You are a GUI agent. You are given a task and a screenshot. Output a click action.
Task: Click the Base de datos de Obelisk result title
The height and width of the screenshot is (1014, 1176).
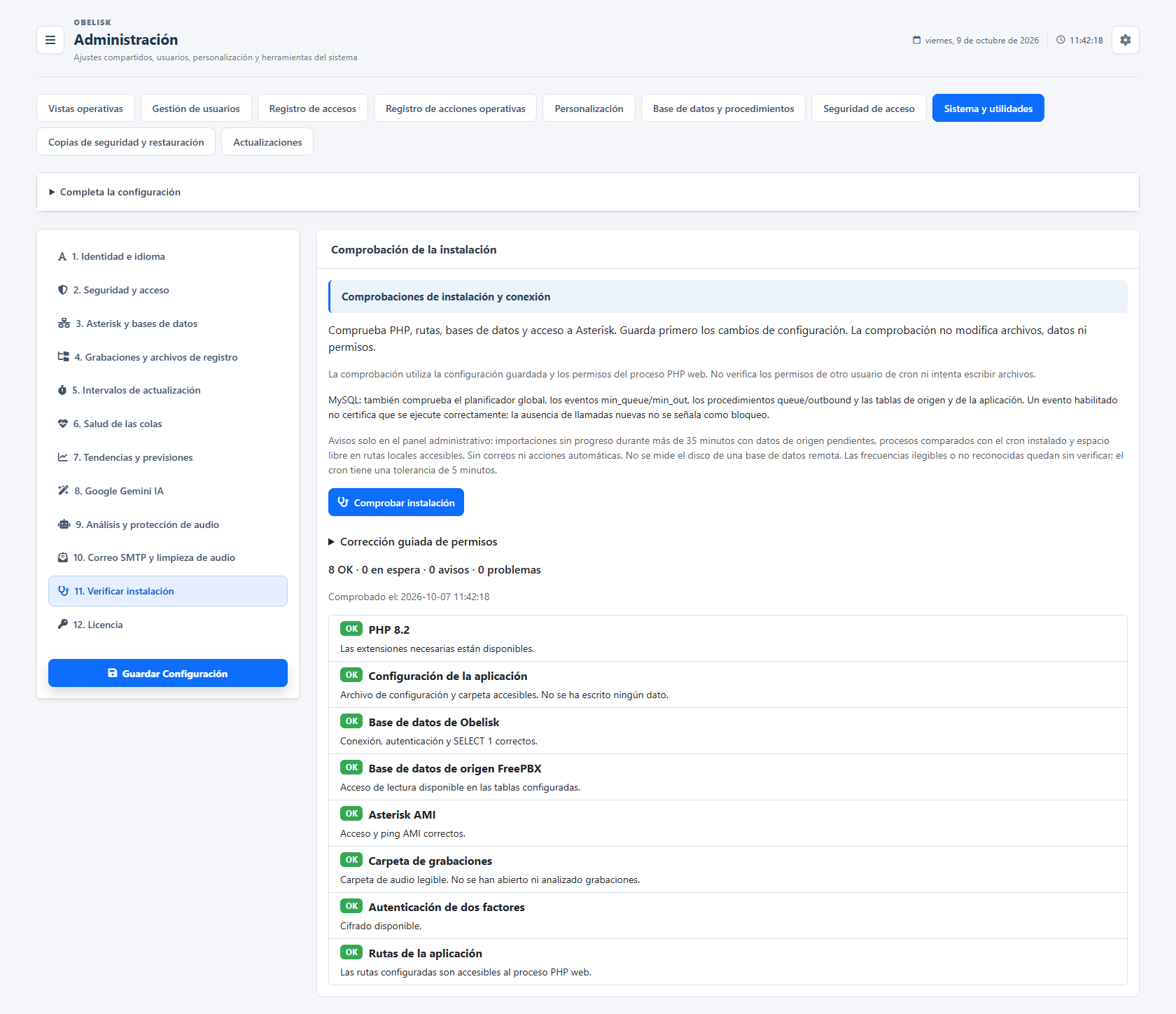tap(434, 723)
